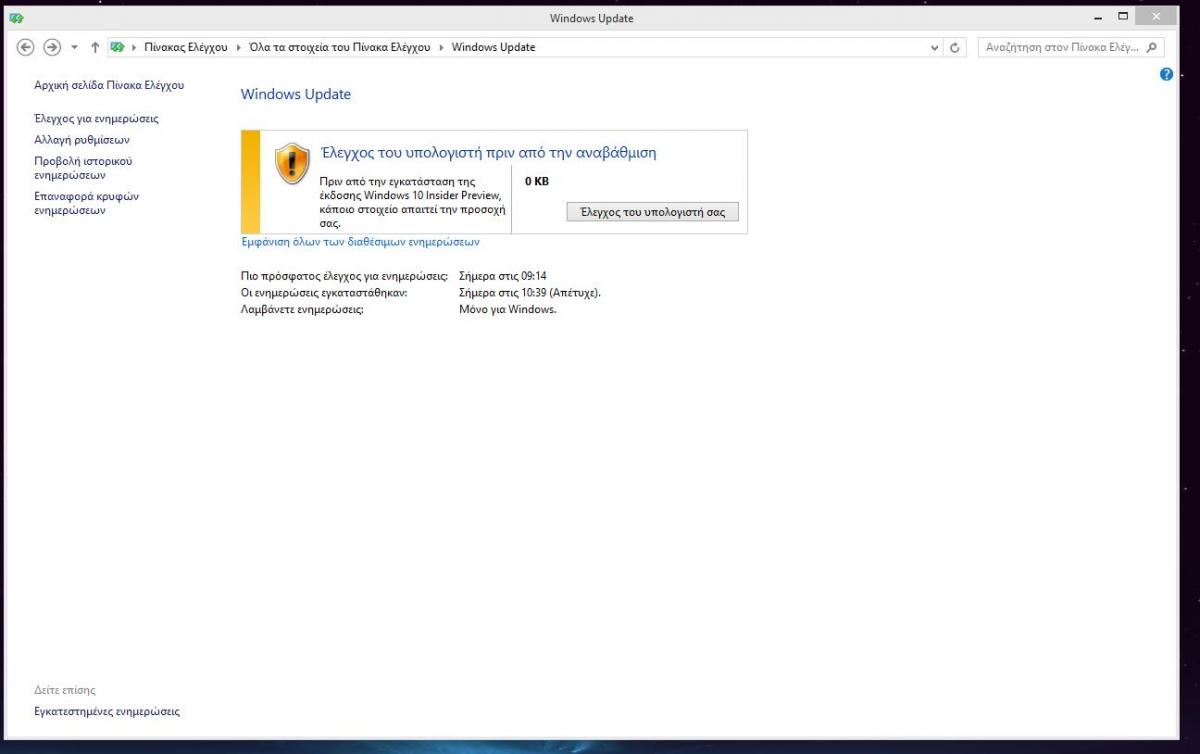The height and width of the screenshot is (754, 1200).
Task: Click the Μόνο για Windows text
Action: tap(507, 309)
